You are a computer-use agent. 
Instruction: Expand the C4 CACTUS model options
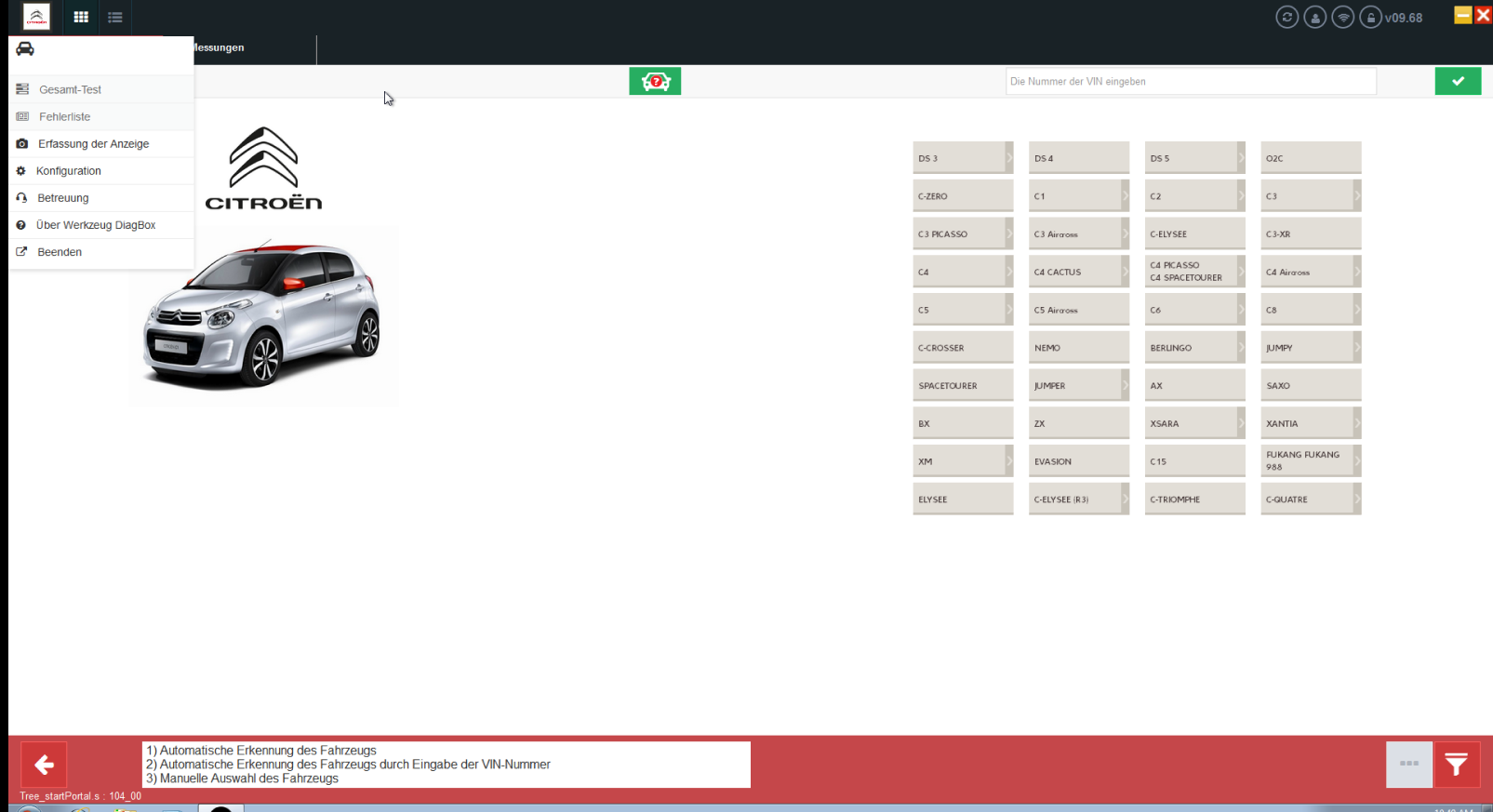1125,273
